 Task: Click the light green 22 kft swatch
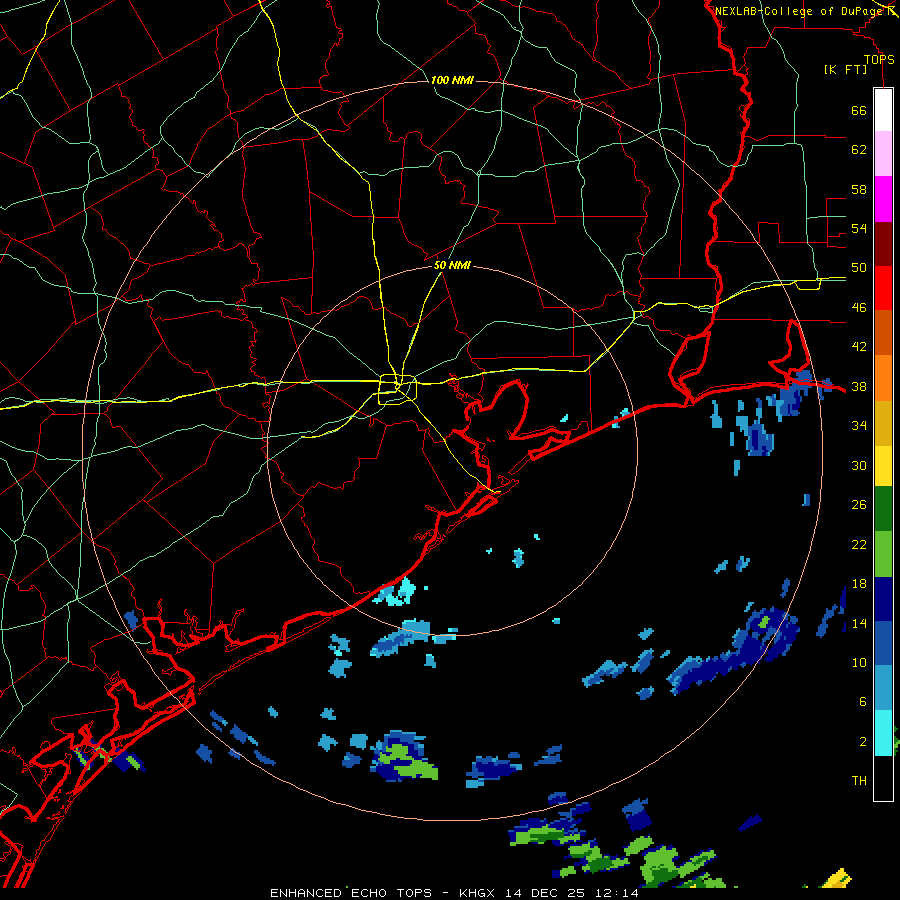[x=883, y=554]
